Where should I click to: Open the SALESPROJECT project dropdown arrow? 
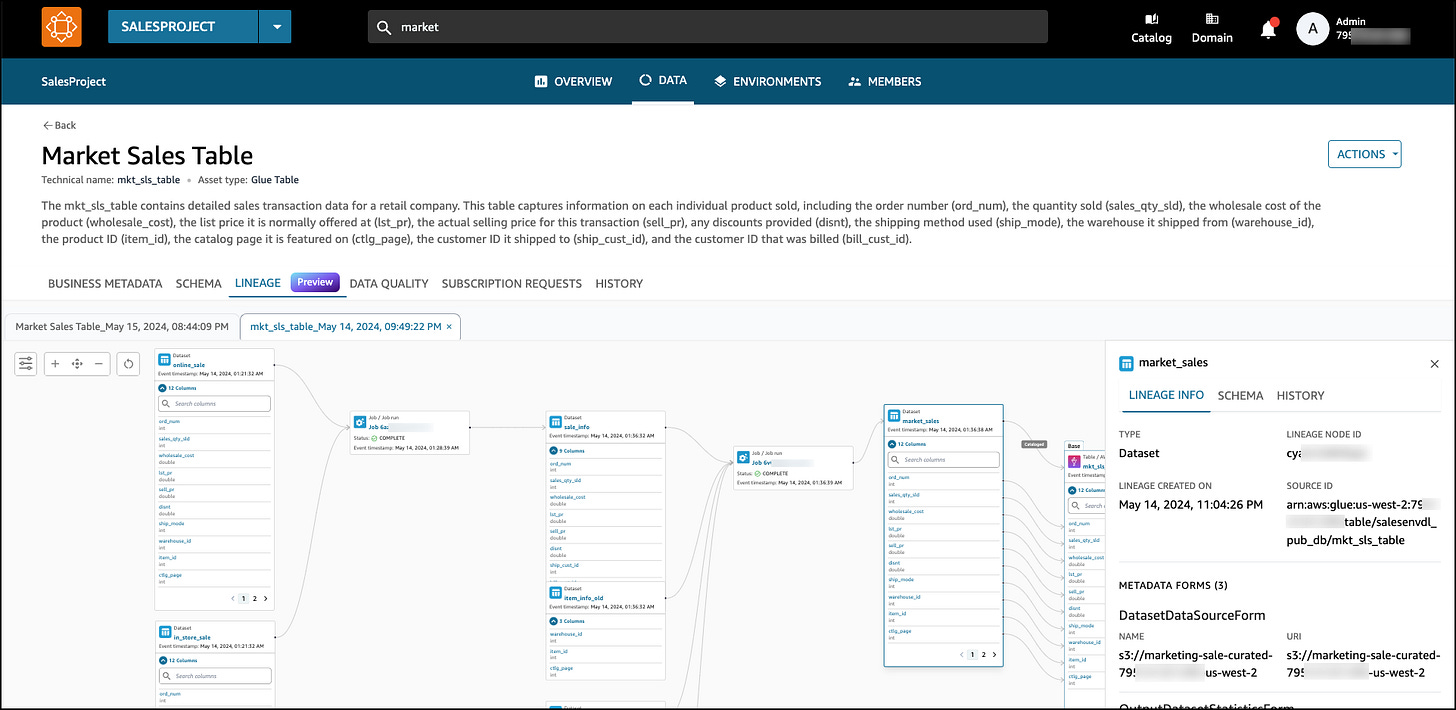point(275,27)
